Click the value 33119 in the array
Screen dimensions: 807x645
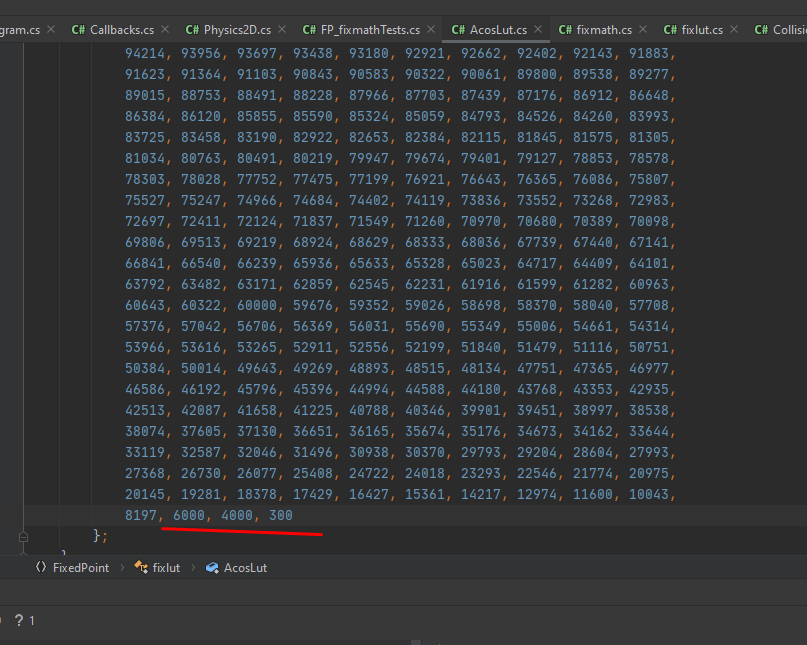click(x=145, y=452)
